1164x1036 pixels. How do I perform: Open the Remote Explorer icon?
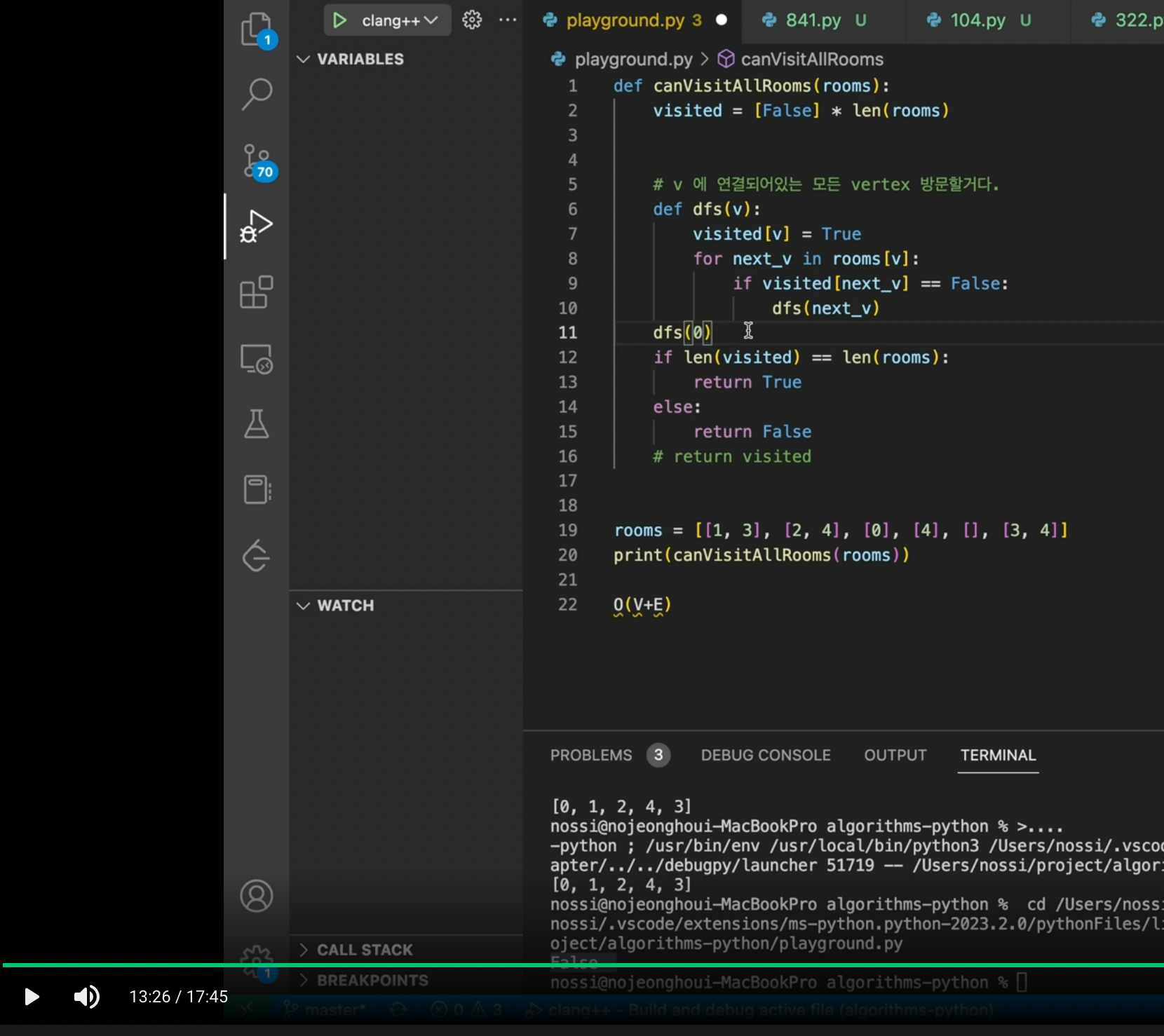coord(257,359)
